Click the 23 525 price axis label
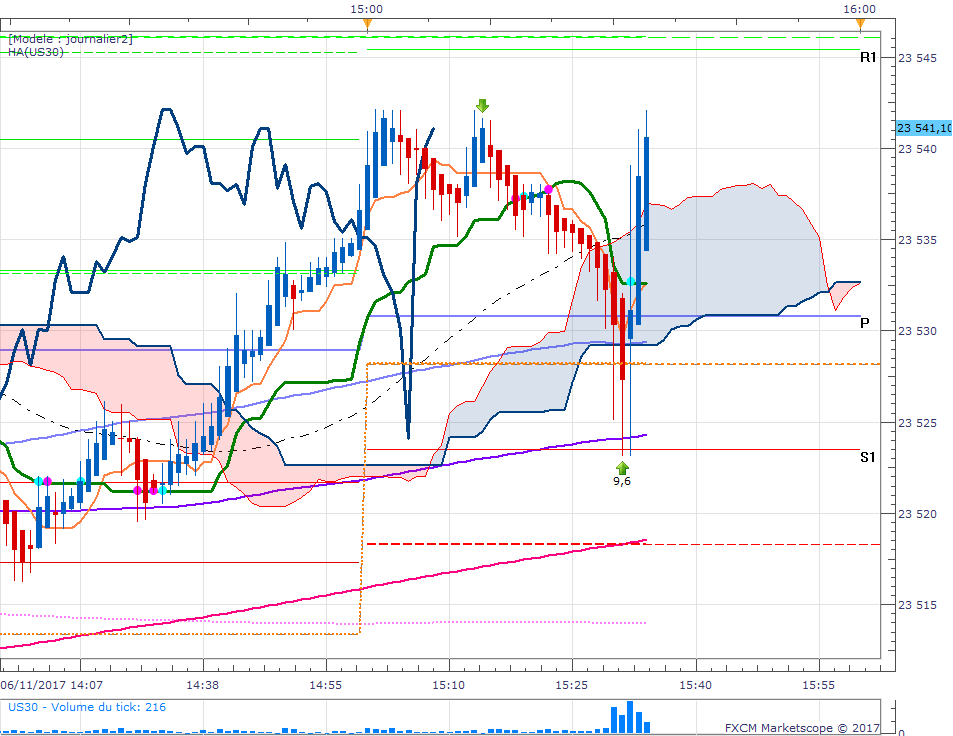The width and height of the screenshot is (953, 736). tap(918, 423)
